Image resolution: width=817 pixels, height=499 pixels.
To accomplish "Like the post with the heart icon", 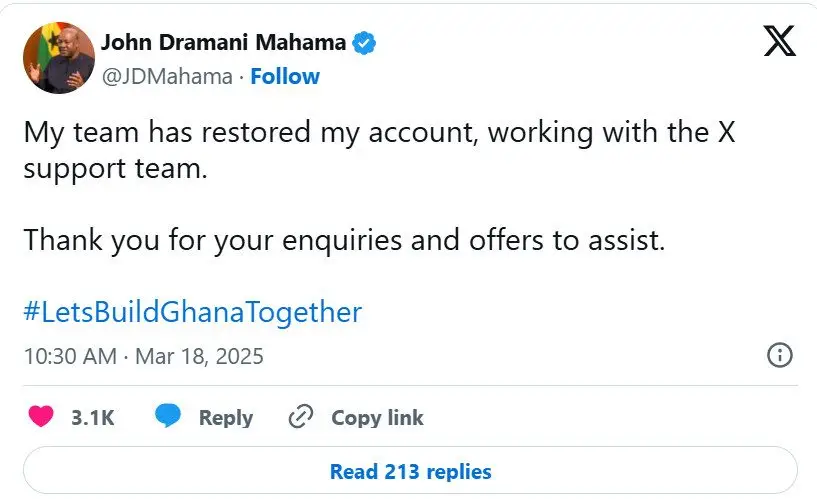I will 41,417.
